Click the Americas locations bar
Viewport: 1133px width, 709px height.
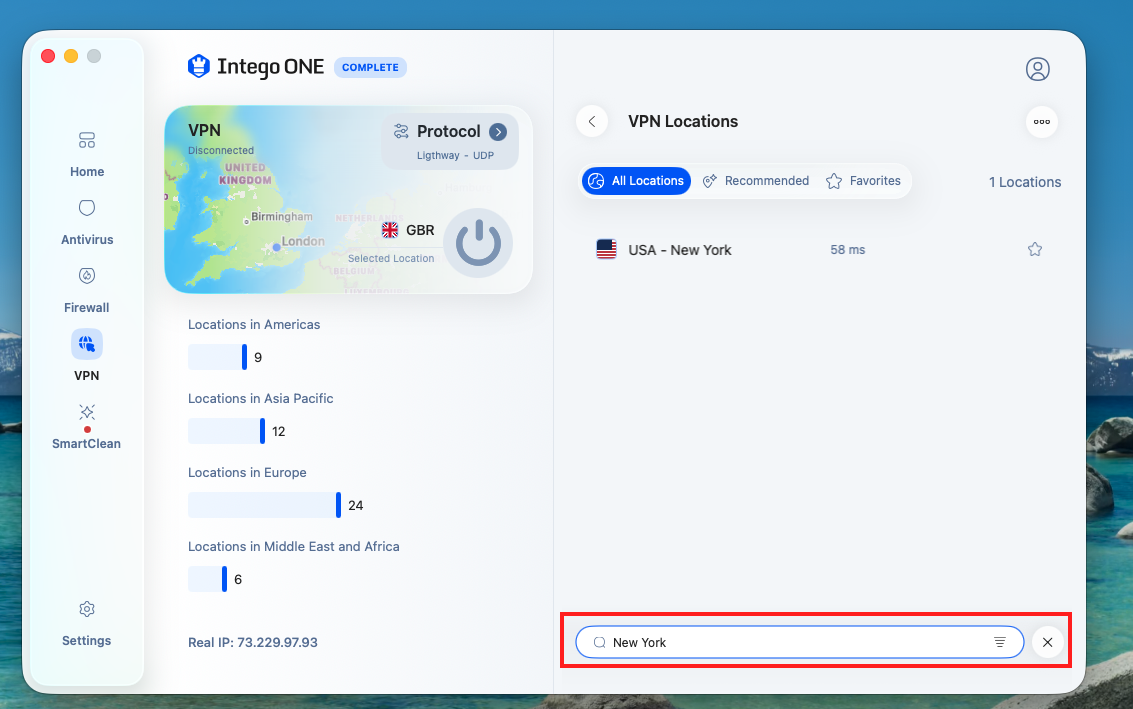click(x=217, y=357)
